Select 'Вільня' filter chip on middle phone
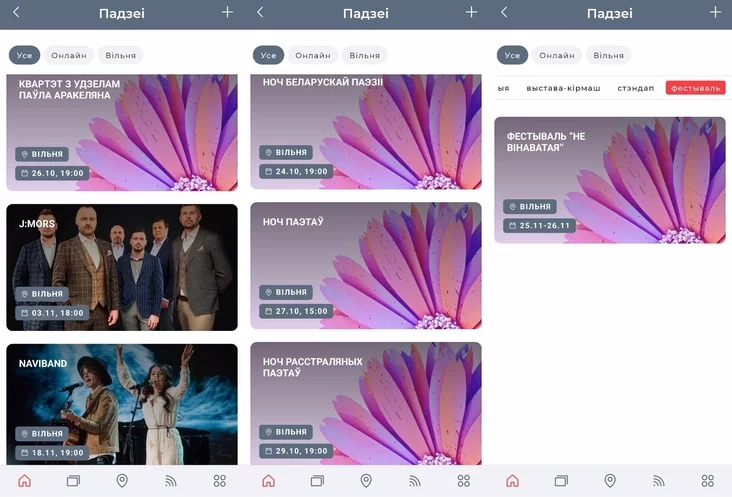Image resolution: width=732 pixels, height=497 pixels. (x=365, y=55)
